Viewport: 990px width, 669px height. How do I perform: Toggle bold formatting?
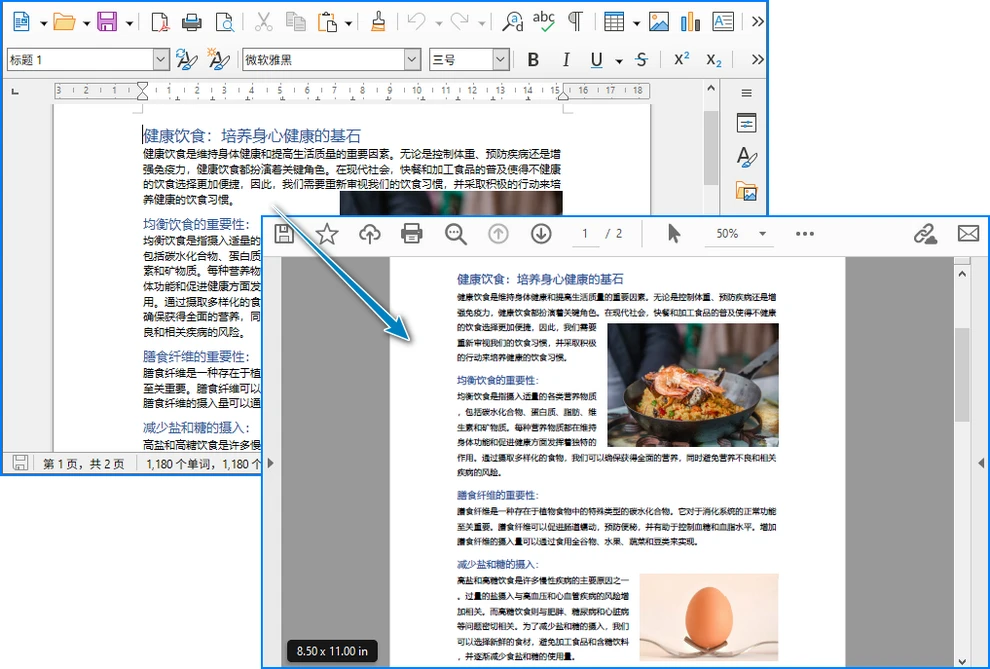[535, 59]
